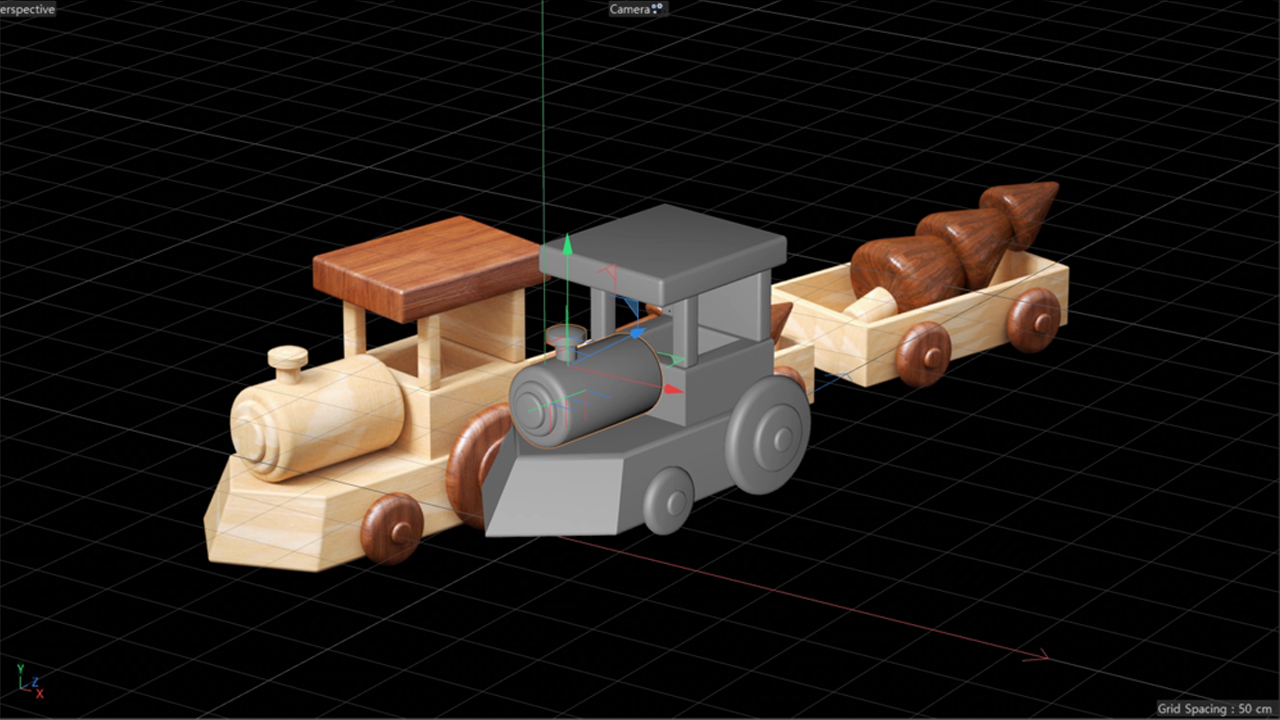
Task: Click the Camera label at top of viewport
Action: 629,9
